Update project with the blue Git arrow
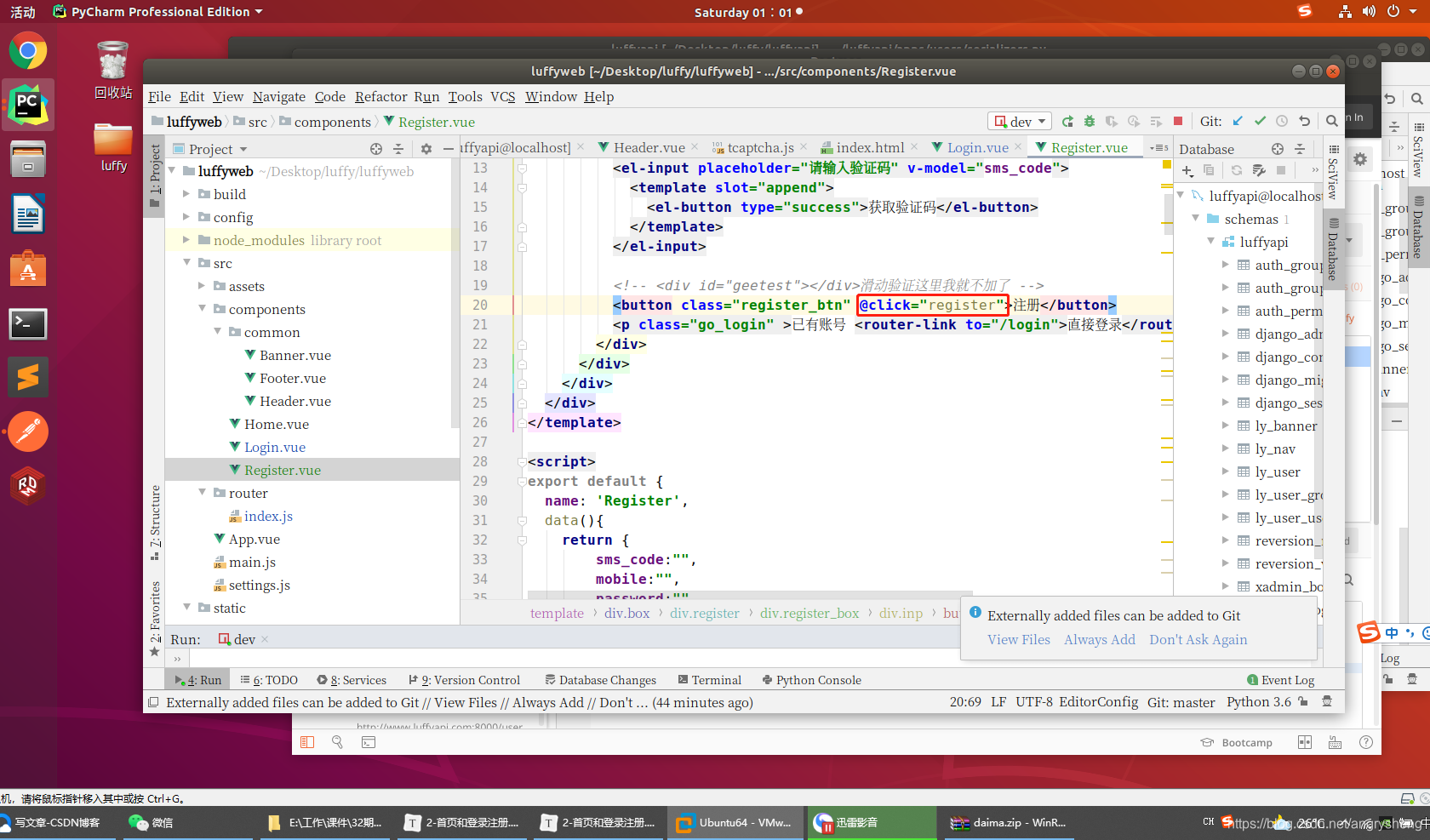 1238,122
